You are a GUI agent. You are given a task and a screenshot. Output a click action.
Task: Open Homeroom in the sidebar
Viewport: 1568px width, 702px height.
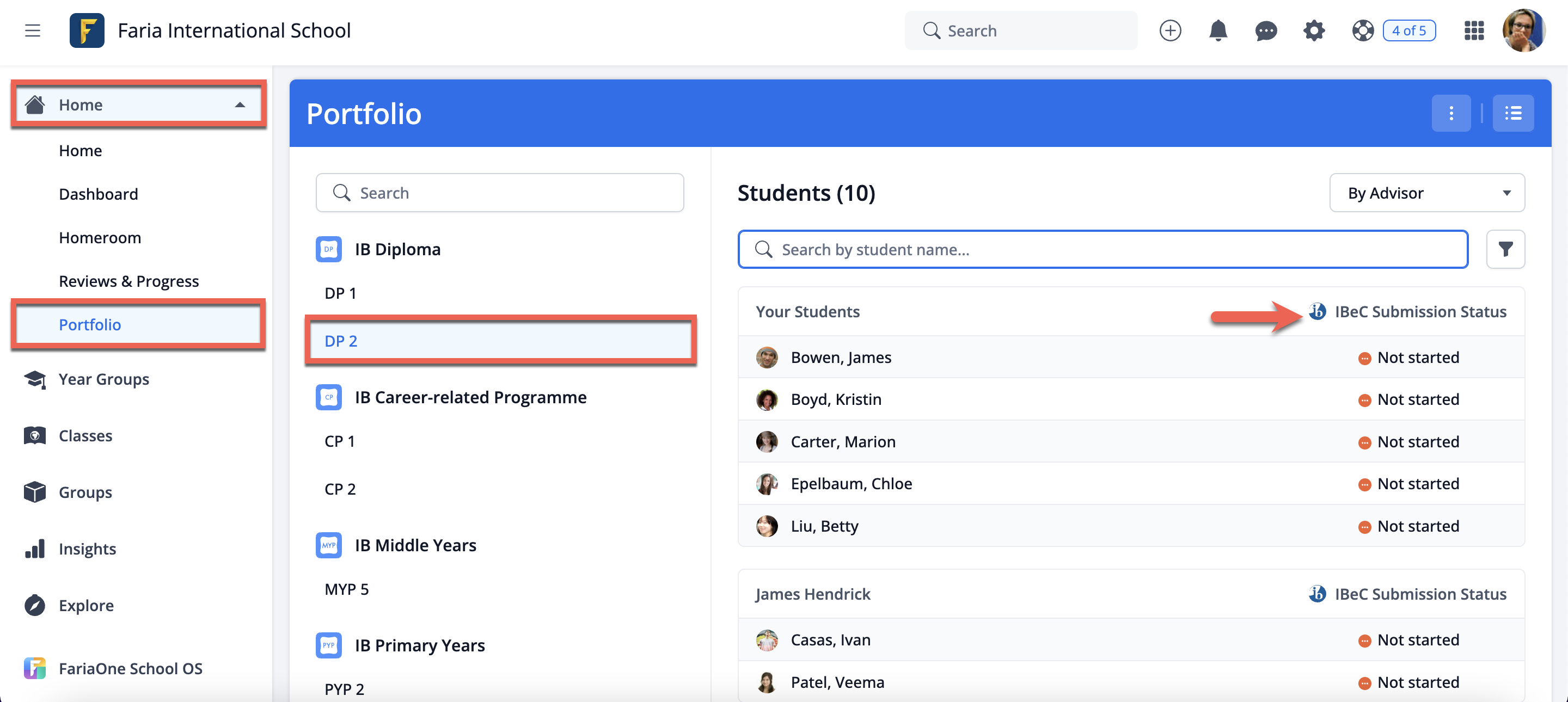(x=100, y=238)
